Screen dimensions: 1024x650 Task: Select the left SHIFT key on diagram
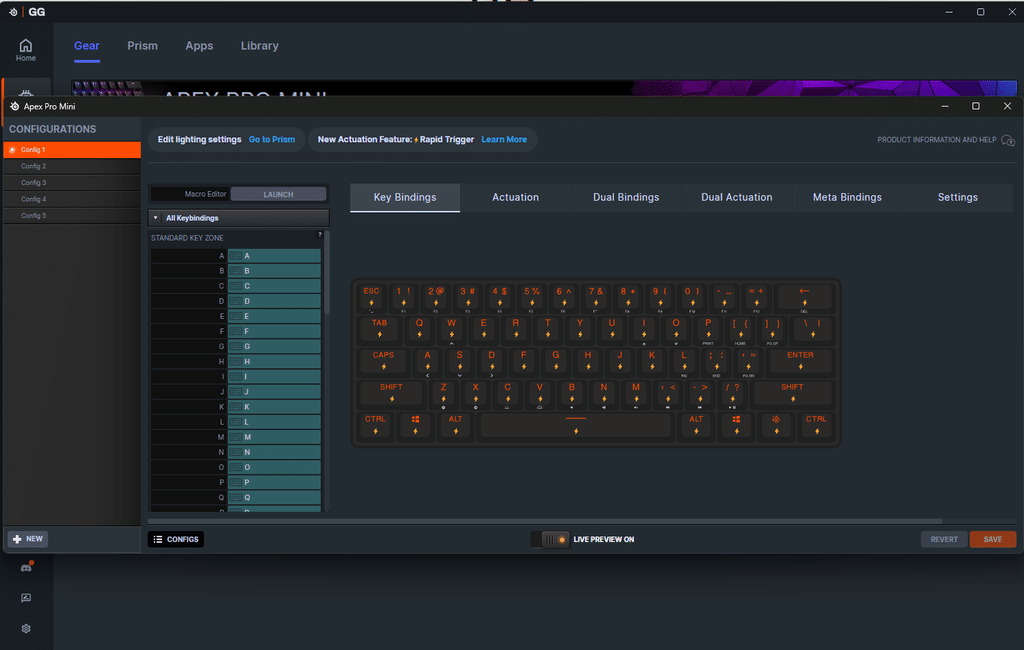point(391,393)
